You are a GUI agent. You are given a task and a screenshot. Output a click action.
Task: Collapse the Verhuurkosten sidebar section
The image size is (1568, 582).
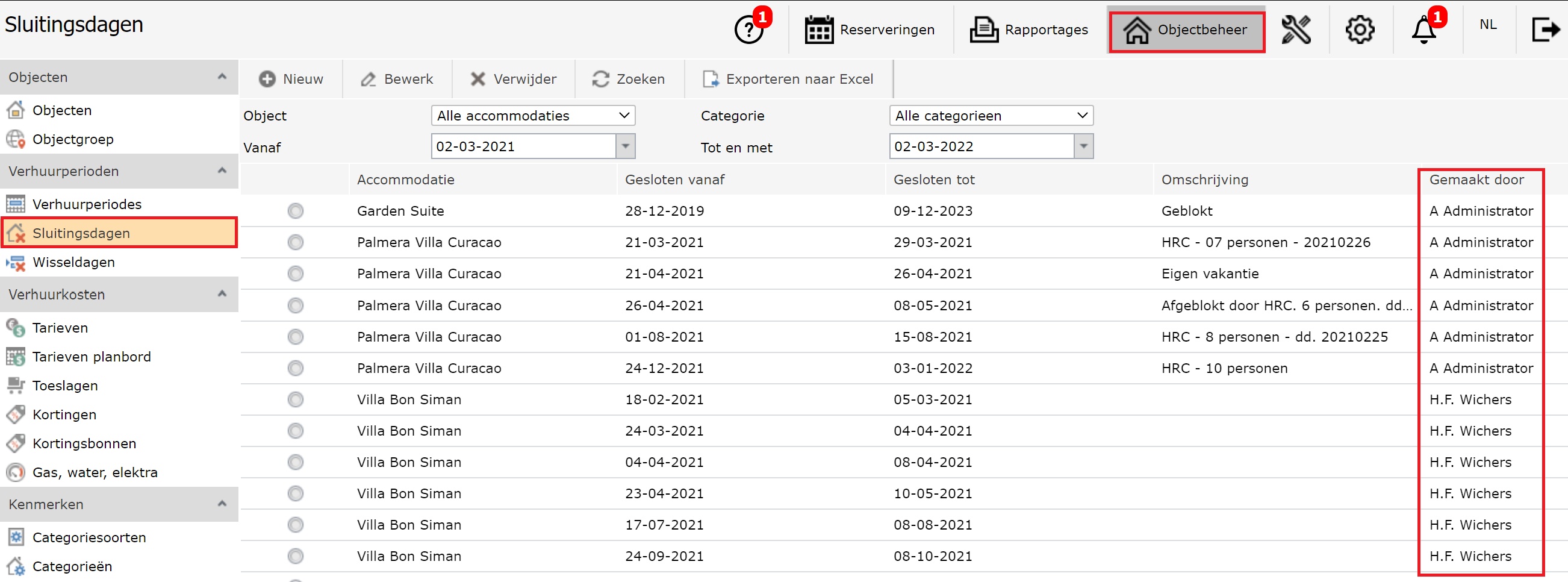(222, 294)
